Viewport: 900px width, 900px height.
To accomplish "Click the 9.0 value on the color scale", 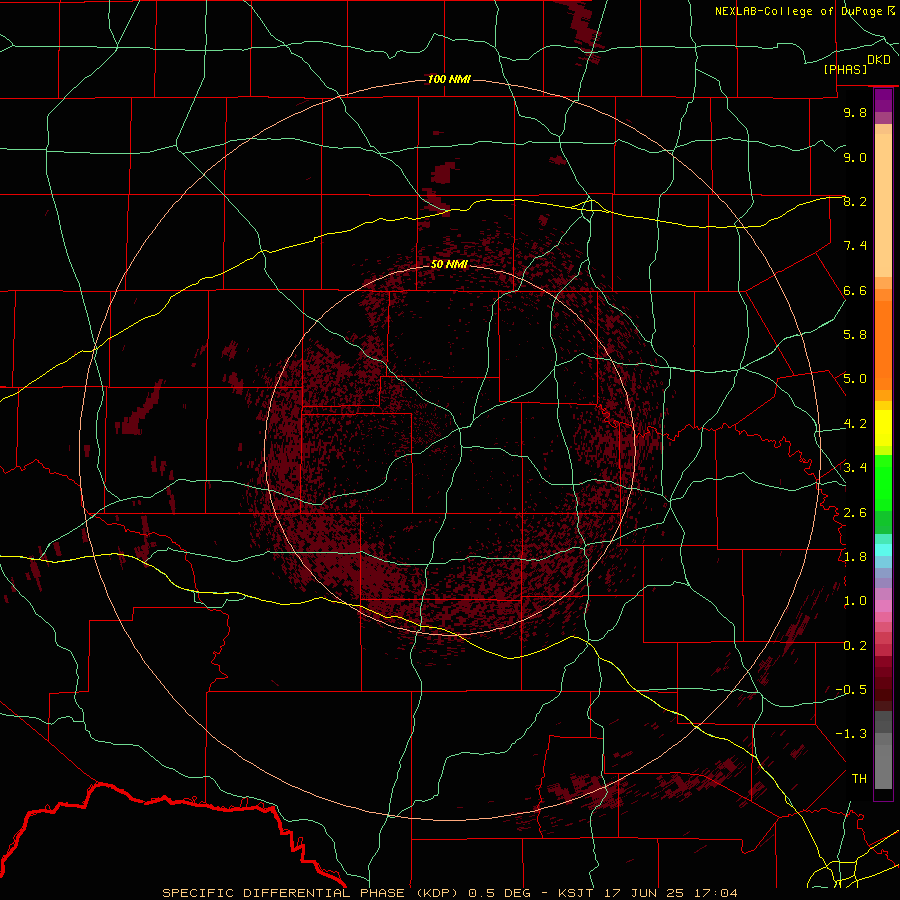I will pyautogui.click(x=855, y=157).
